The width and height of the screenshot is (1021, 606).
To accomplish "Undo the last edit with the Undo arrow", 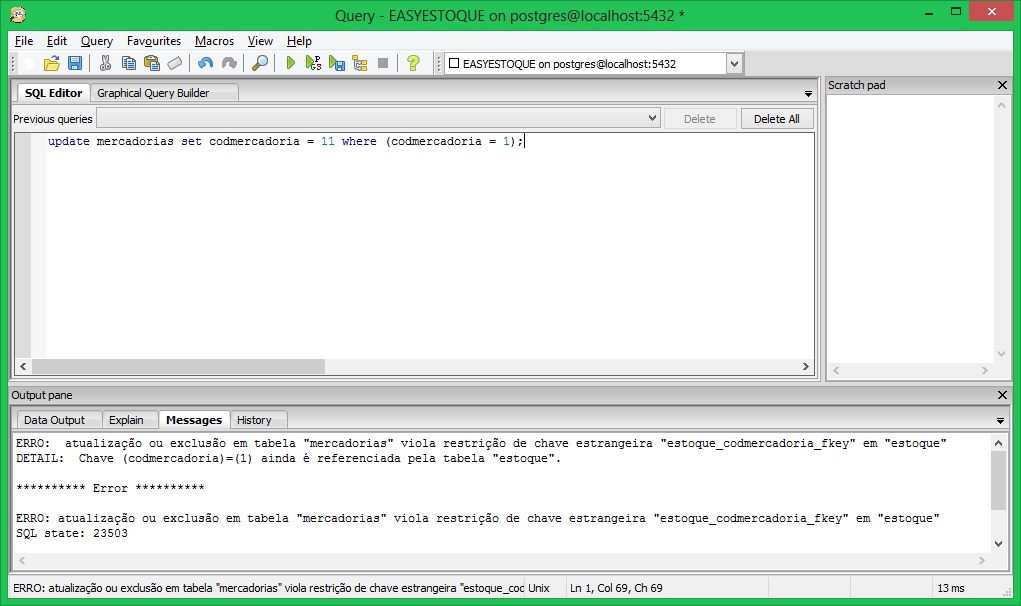I will pyautogui.click(x=205, y=63).
